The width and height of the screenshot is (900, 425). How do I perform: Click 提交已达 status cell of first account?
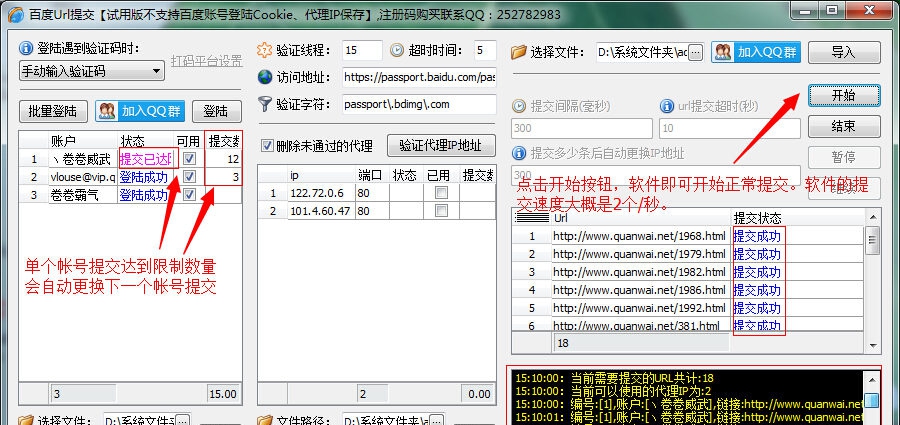[146, 159]
